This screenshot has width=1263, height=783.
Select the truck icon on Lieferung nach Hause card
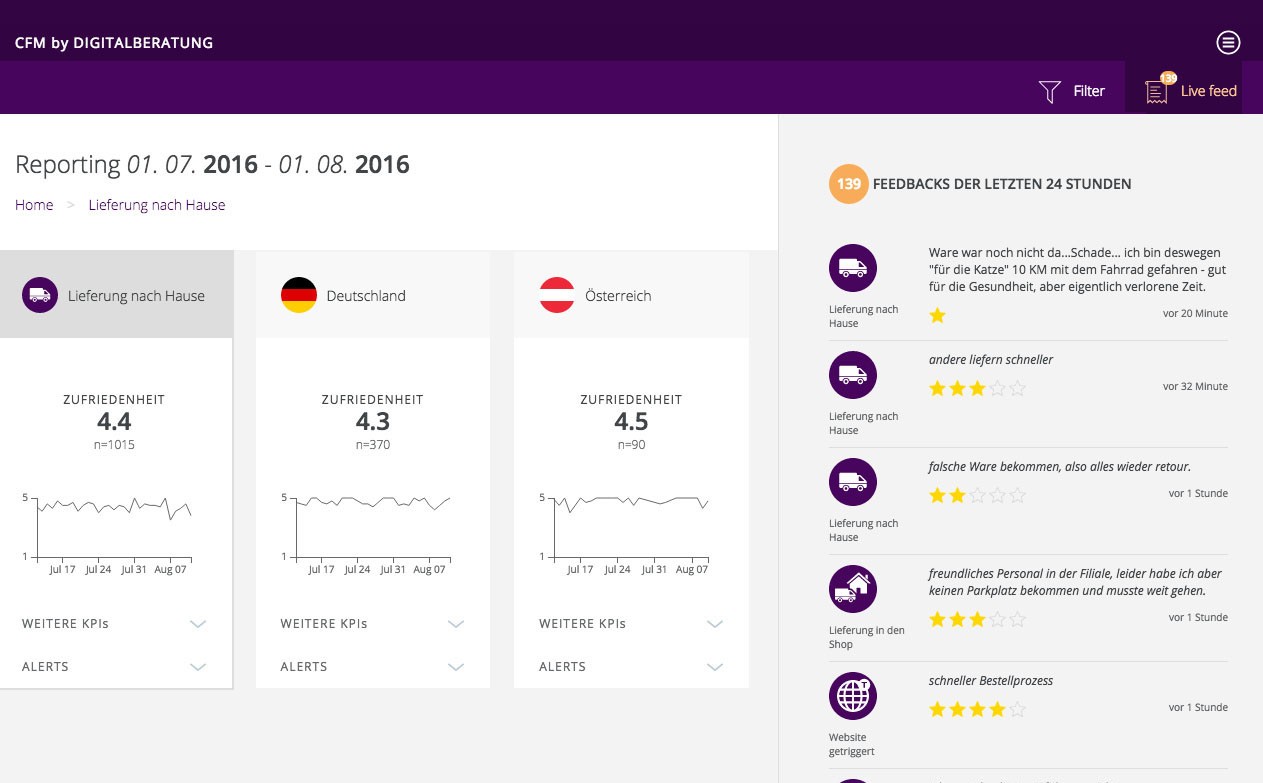tap(40, 295)
